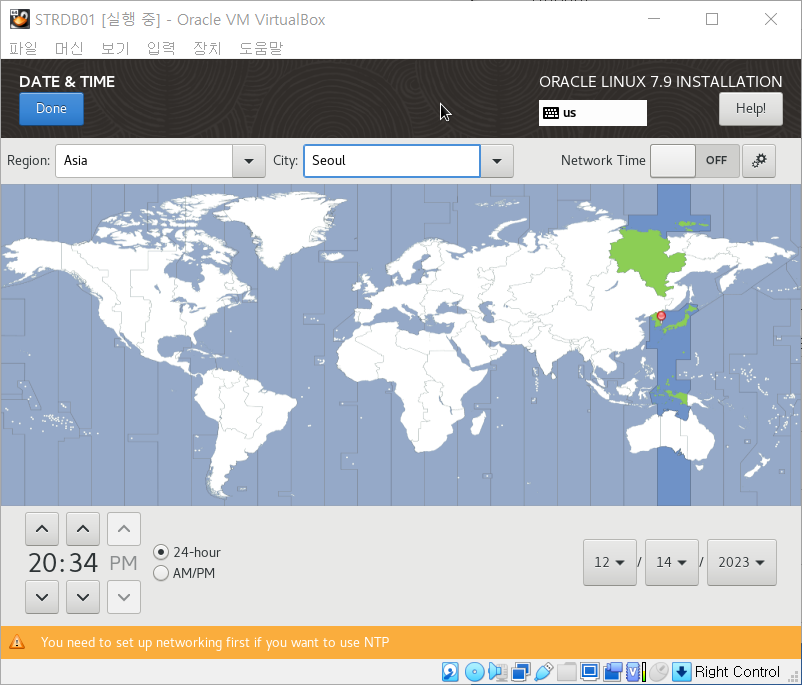
Task: Click the mouse integration status icon
Action: (x=659, y=672)
